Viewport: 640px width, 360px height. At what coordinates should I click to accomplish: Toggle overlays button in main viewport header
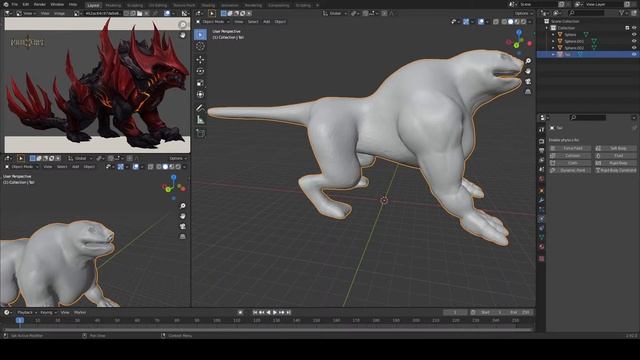481,22
